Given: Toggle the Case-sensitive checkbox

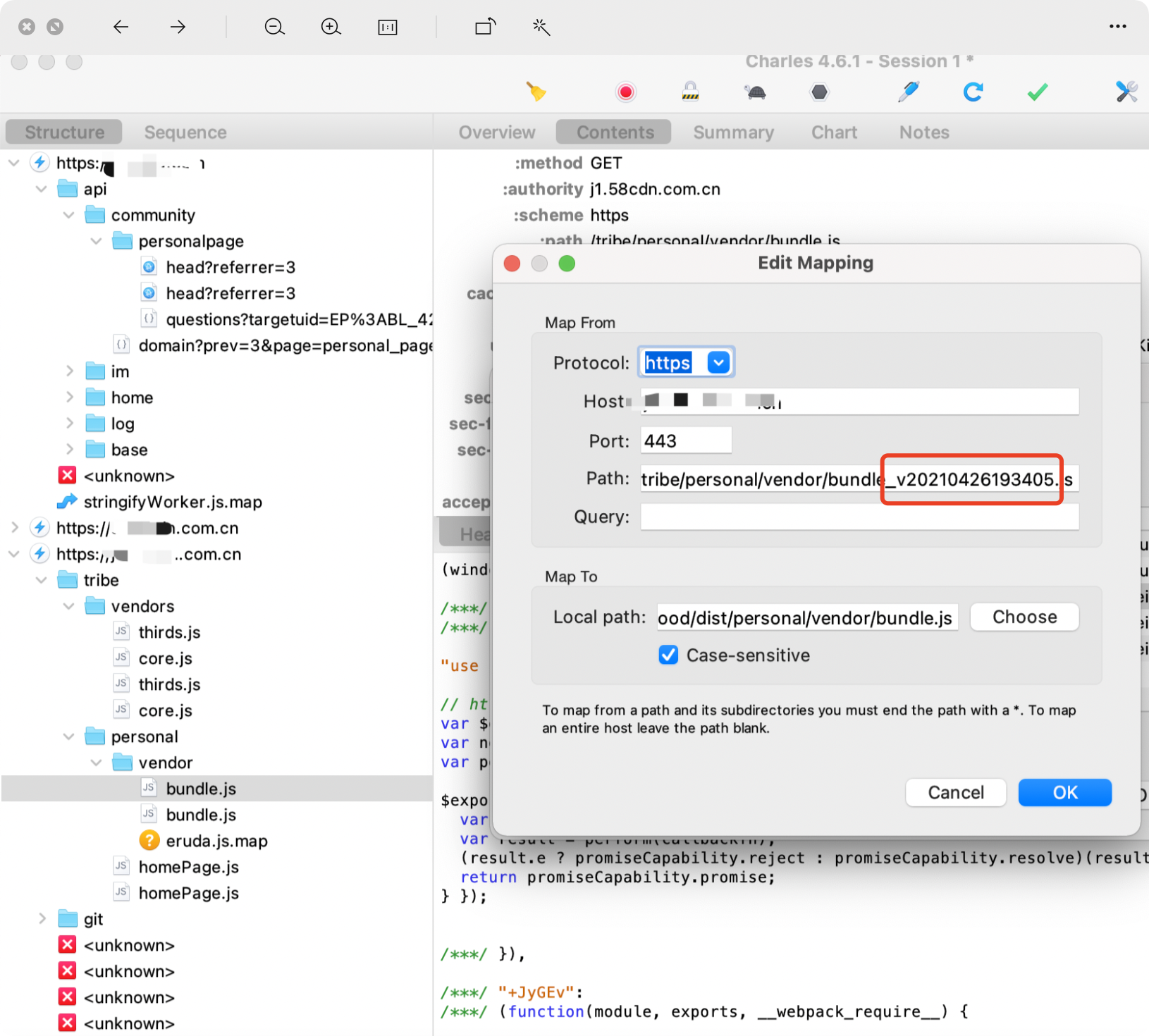Looking at the screenshot, I should coord(668,655).
